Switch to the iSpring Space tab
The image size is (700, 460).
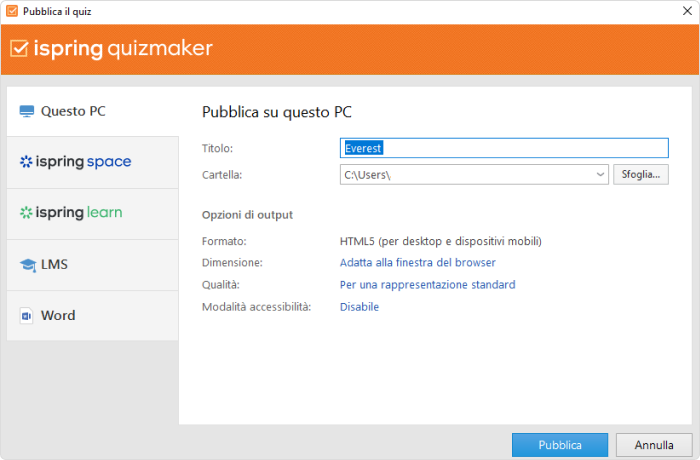click(x=92, y=163)
